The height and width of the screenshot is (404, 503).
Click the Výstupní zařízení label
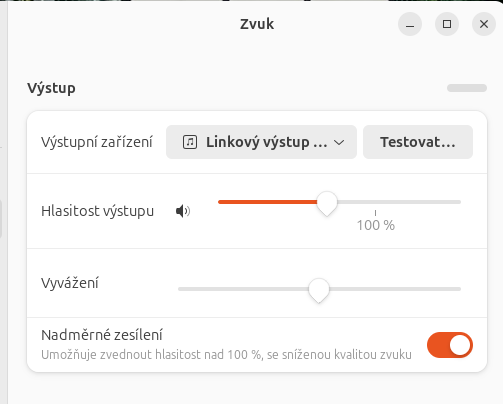tap(97, 142)
